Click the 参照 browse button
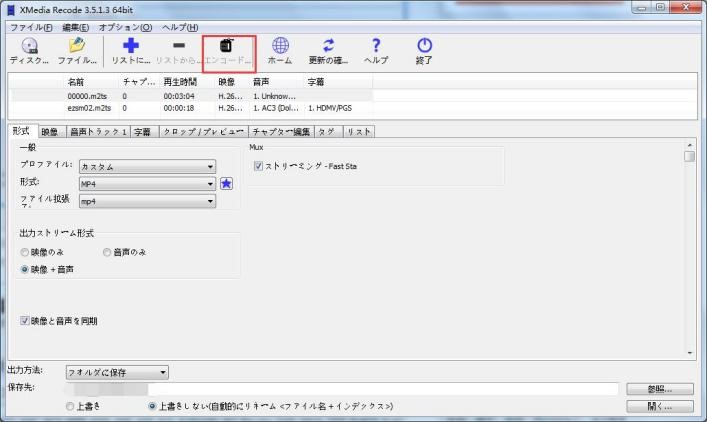The width and height of the screenshot is (707, 422). [x=660, y=389]
